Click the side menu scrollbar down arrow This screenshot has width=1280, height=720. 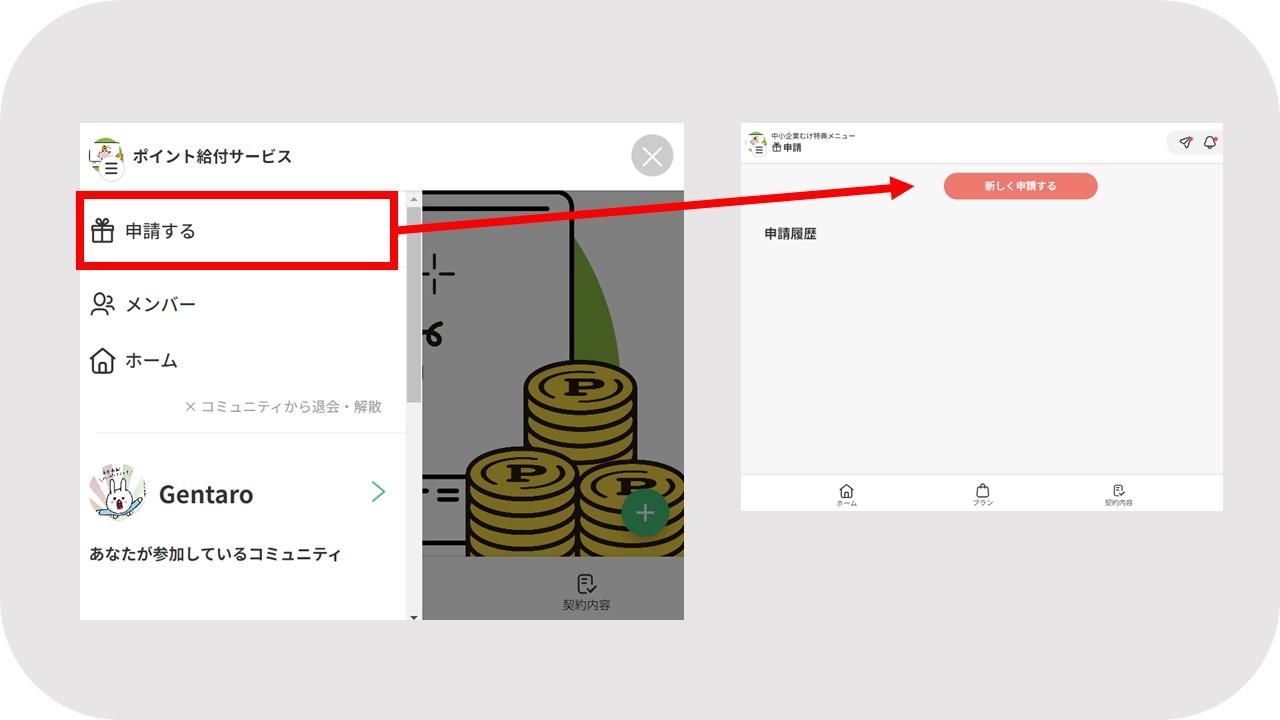[x=414, y=617]
